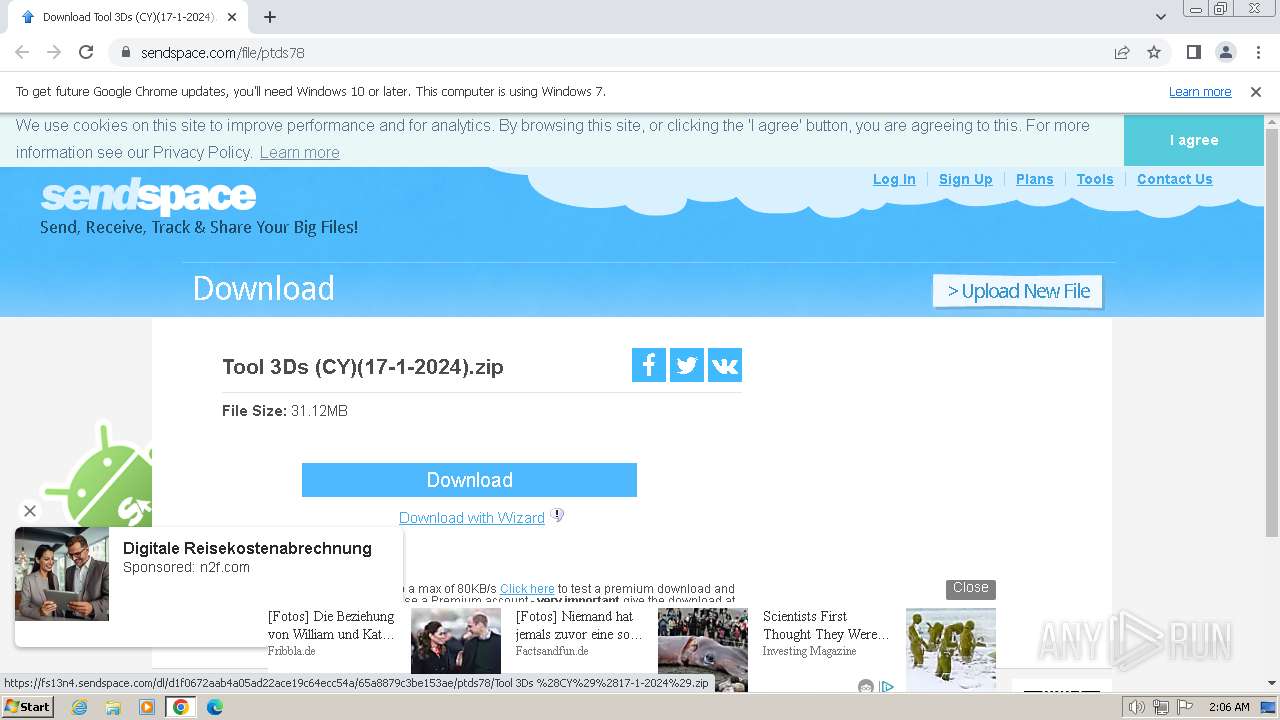Close the Reisekostenabrechnung ad popup
Image resolution: width=1280 pixels, height=720 pixels.
(x=30, y=511)
